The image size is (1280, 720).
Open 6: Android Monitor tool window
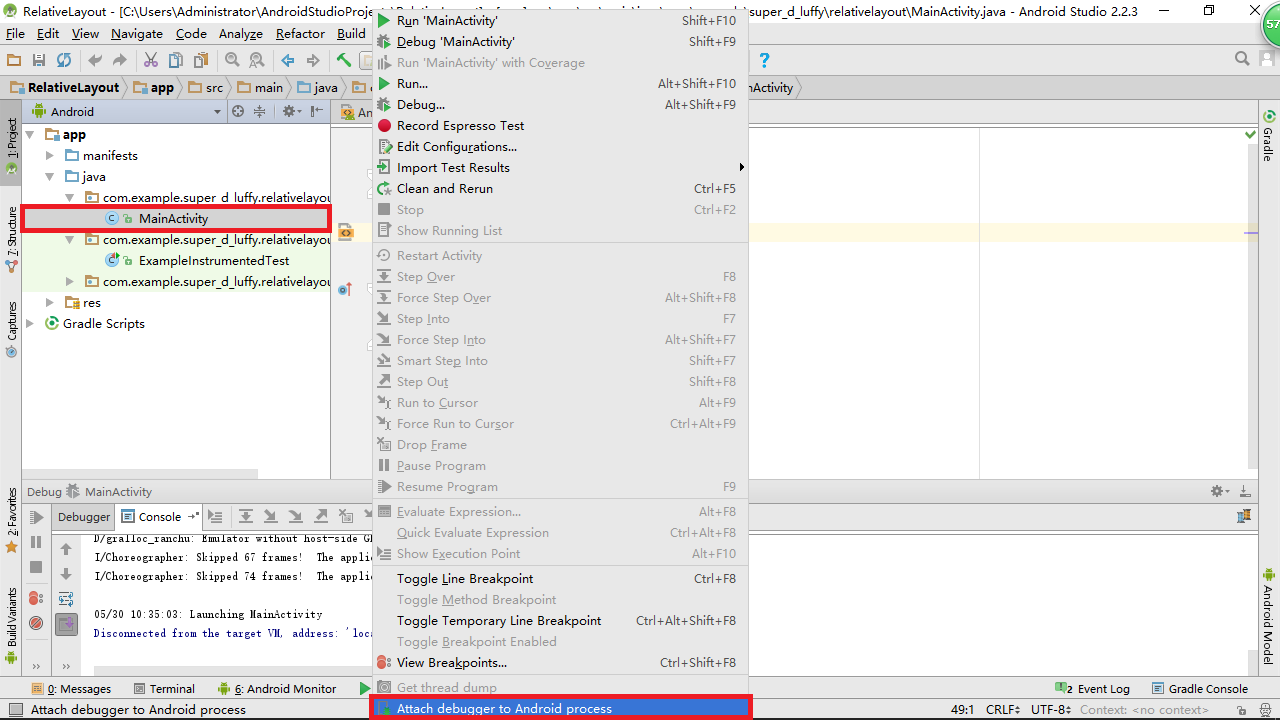pos(277,689)
